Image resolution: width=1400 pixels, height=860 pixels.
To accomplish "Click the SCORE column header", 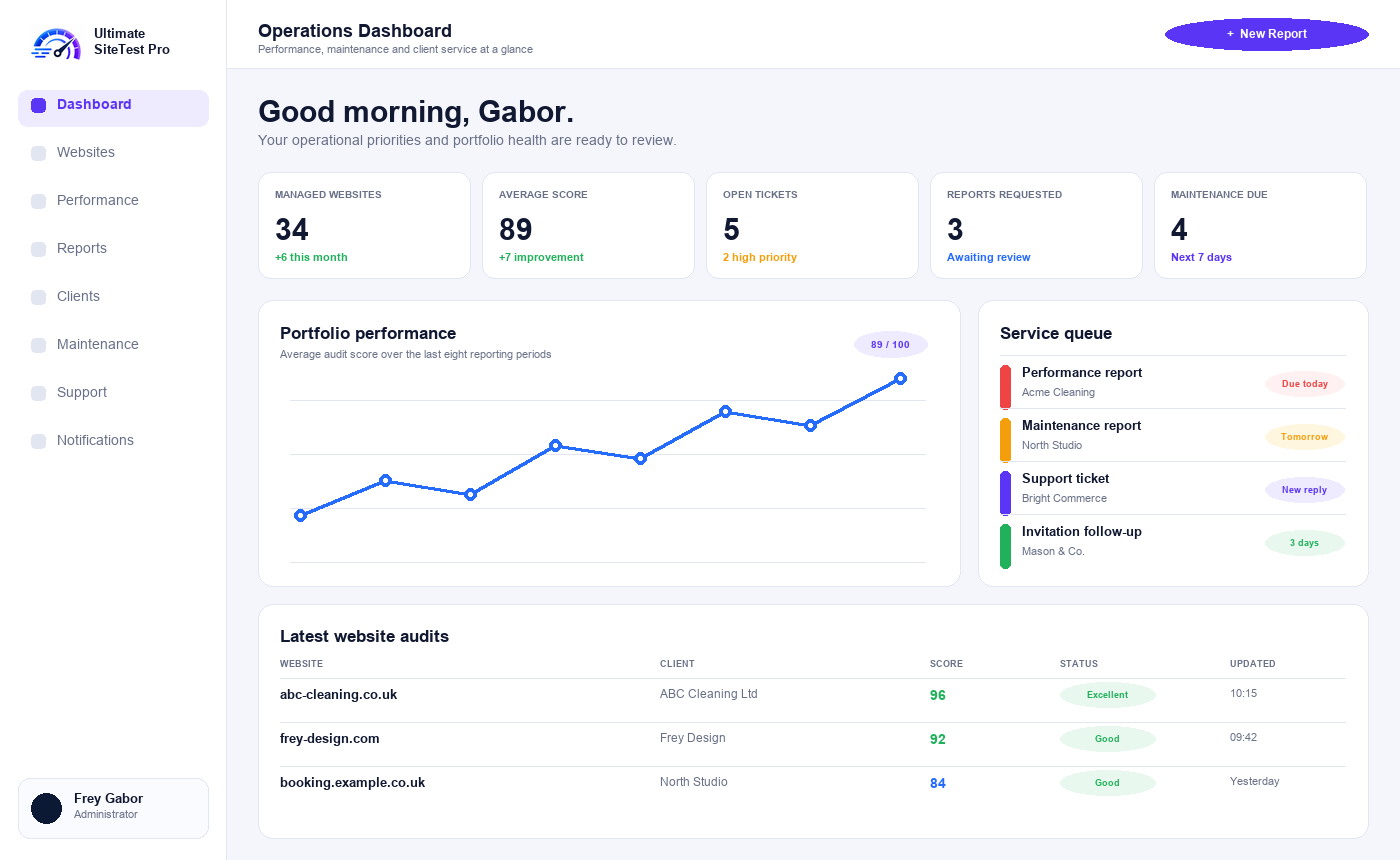I will (x=946, y=664).
